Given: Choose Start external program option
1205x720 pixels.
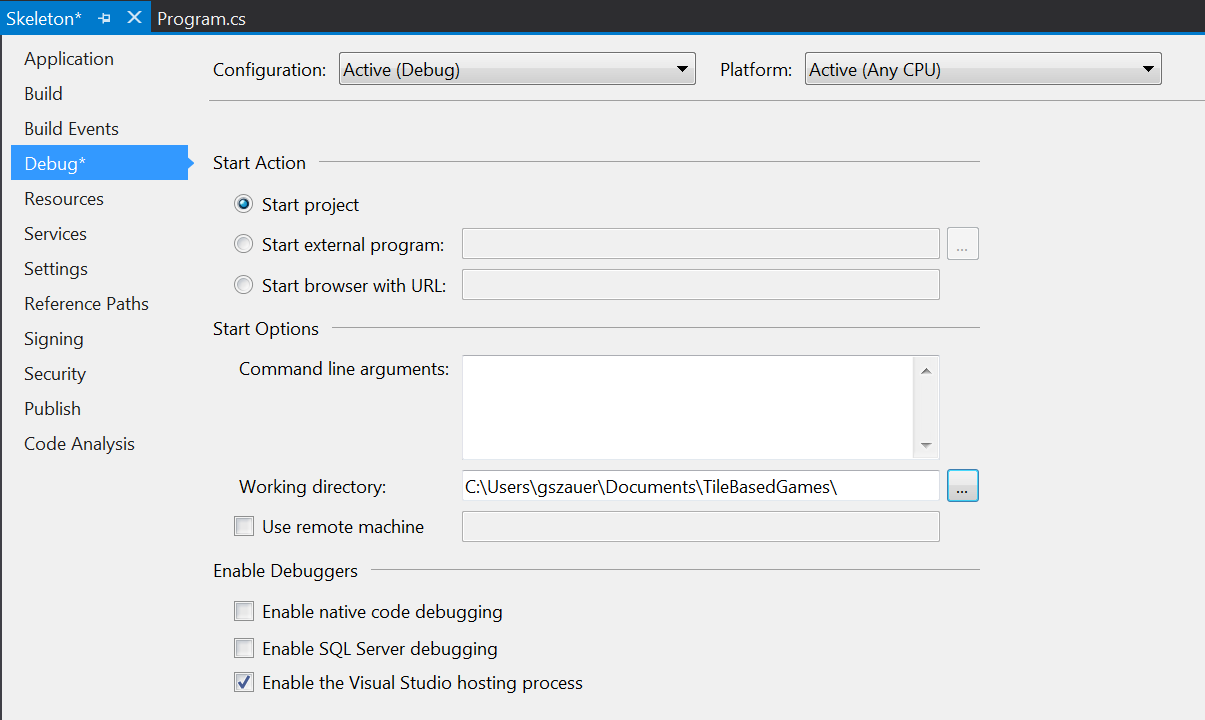Looking at the screenshot, I should tap(244, 244).
